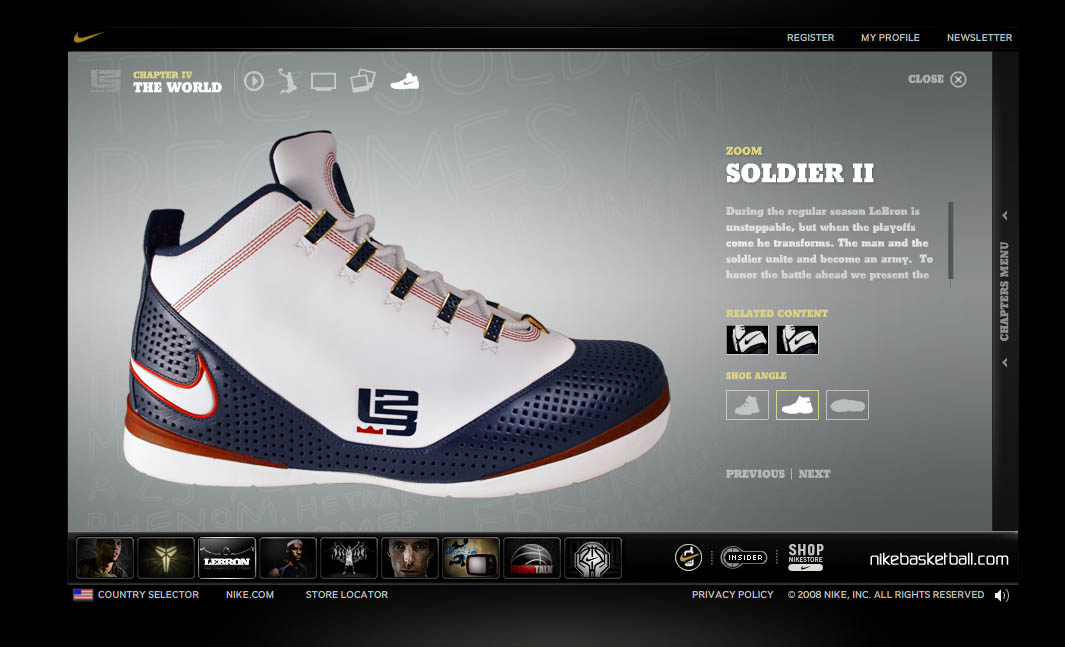1065x647 pixels.
Task: Click the circular swoosh badge icon
Action: [688, 557]
